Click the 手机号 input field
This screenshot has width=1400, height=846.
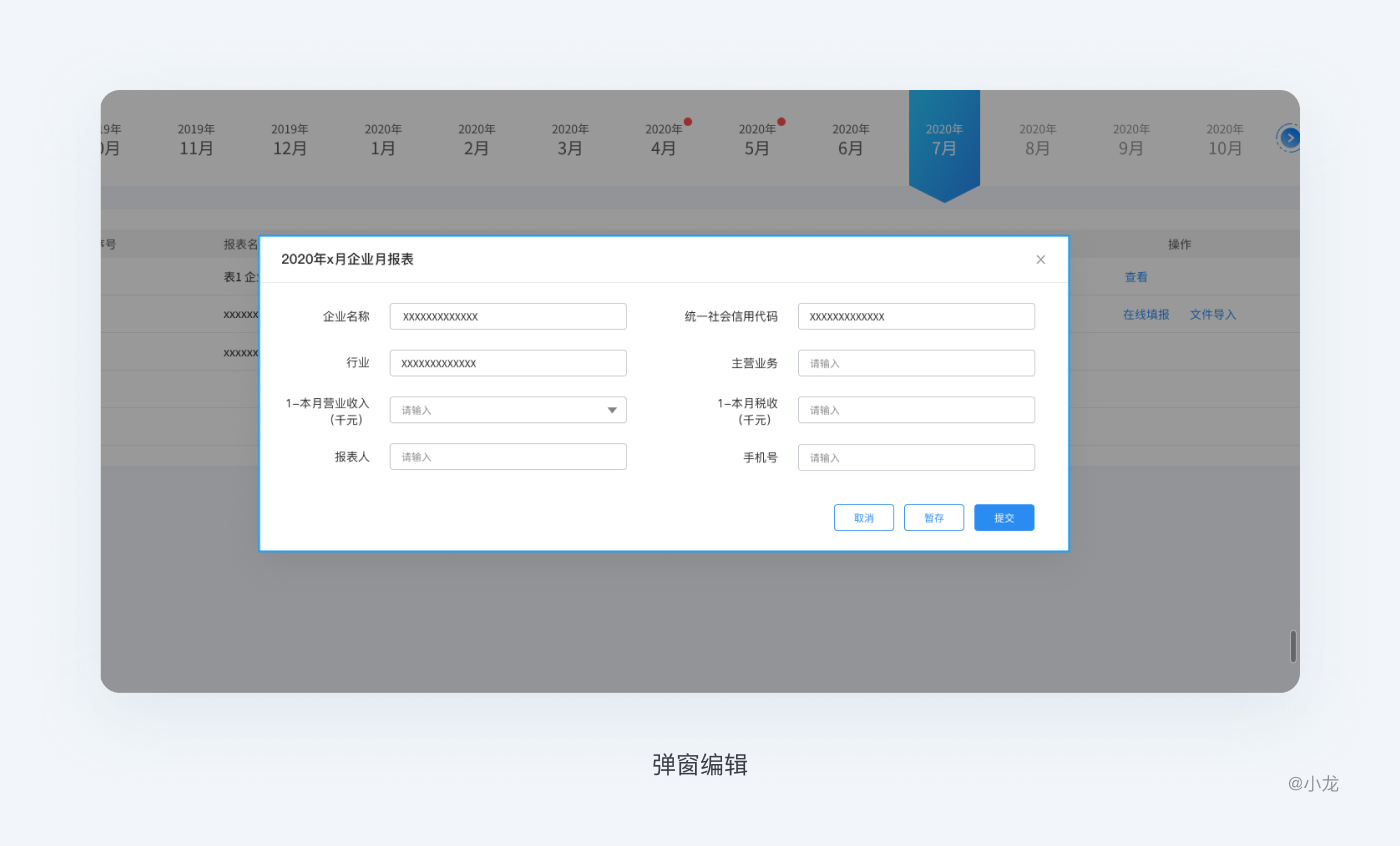click(x=916, y=458)
